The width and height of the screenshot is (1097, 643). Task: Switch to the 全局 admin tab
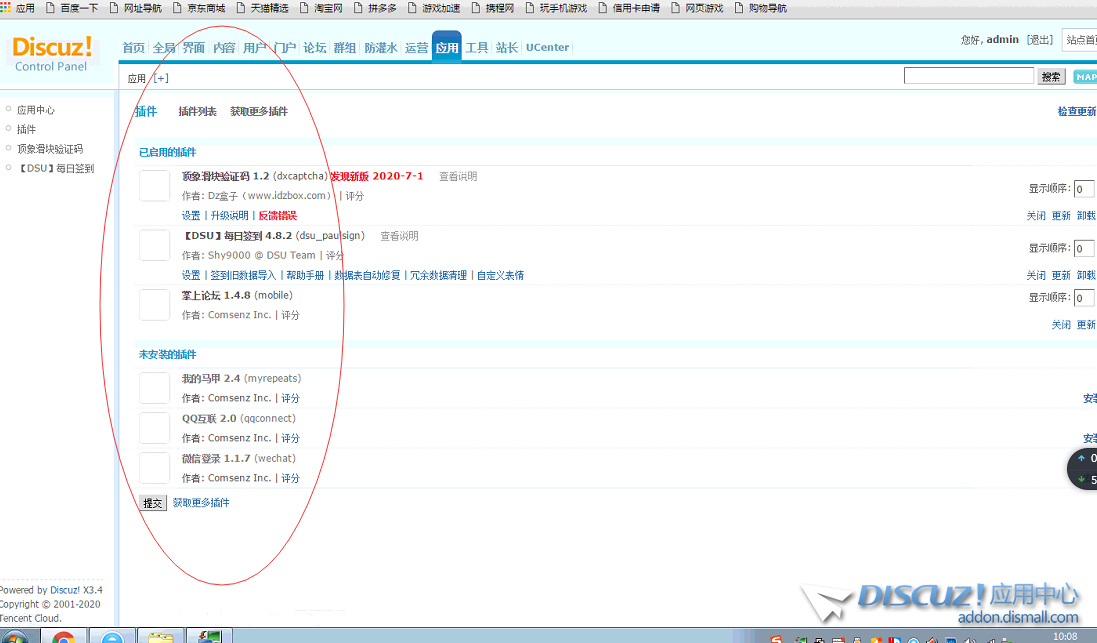[x=164, y=48]
